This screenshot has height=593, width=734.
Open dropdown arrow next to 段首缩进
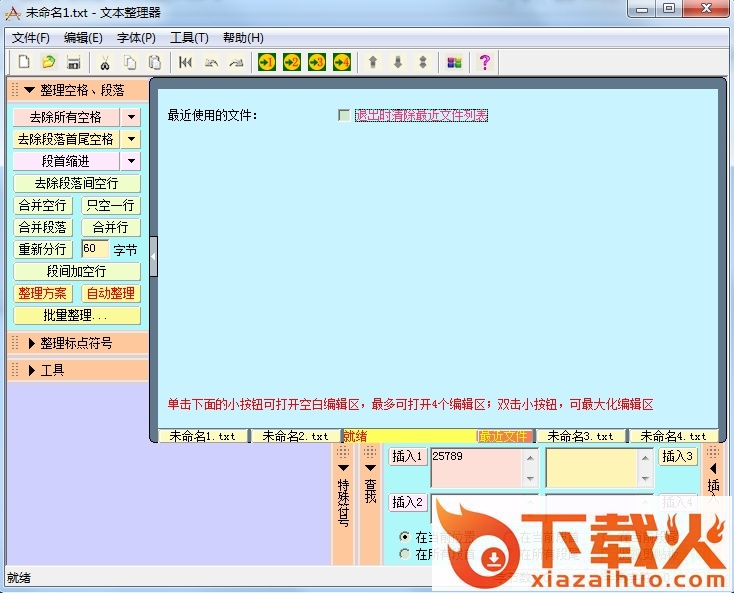132,161
